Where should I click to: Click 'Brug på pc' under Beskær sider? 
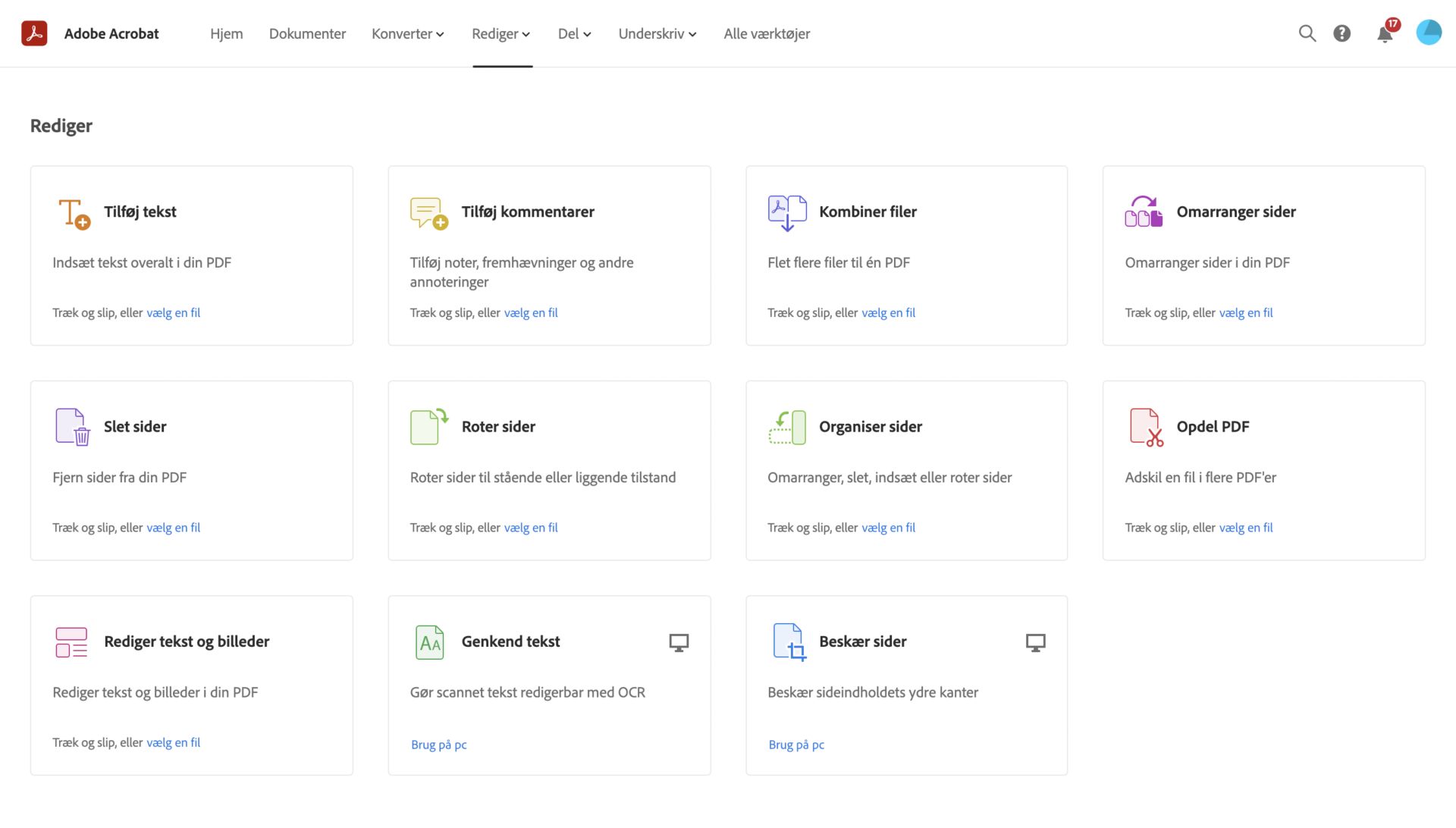[x=796, y=745]
